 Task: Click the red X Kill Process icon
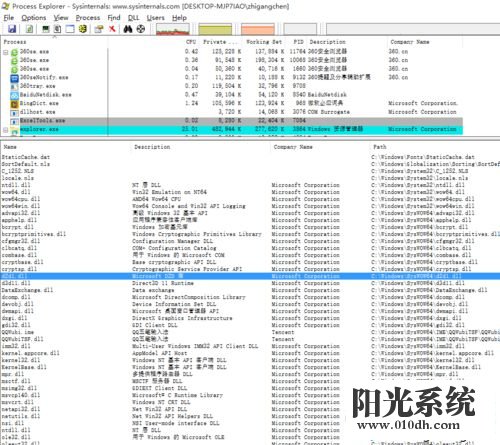click(112, 29)
